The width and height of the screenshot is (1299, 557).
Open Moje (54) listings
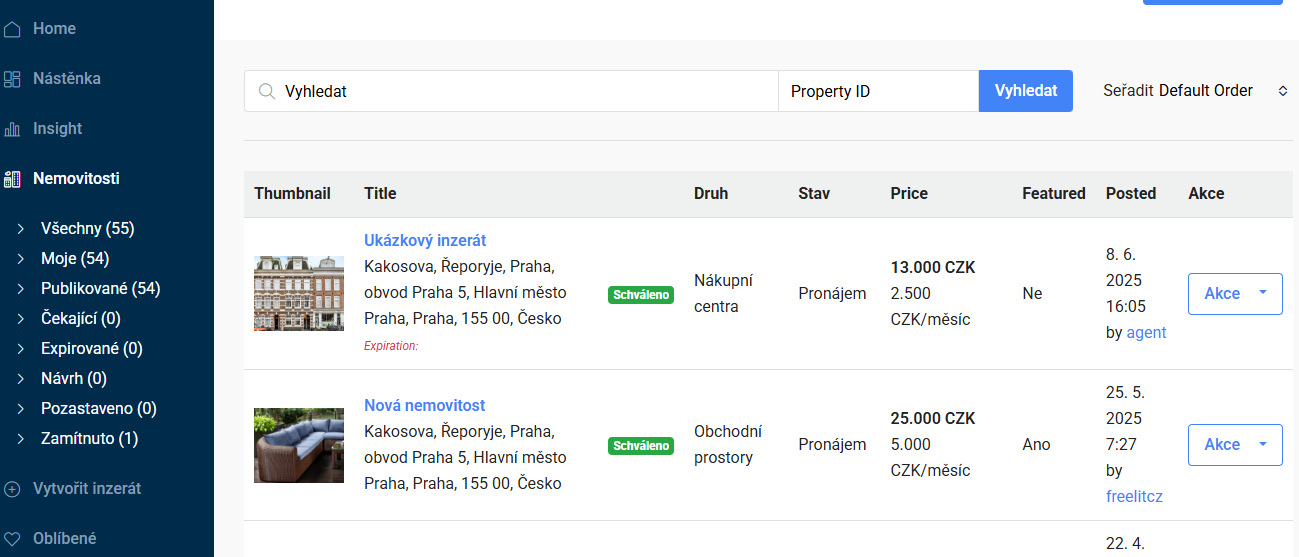pyautogui.click(x=75, y=259)
